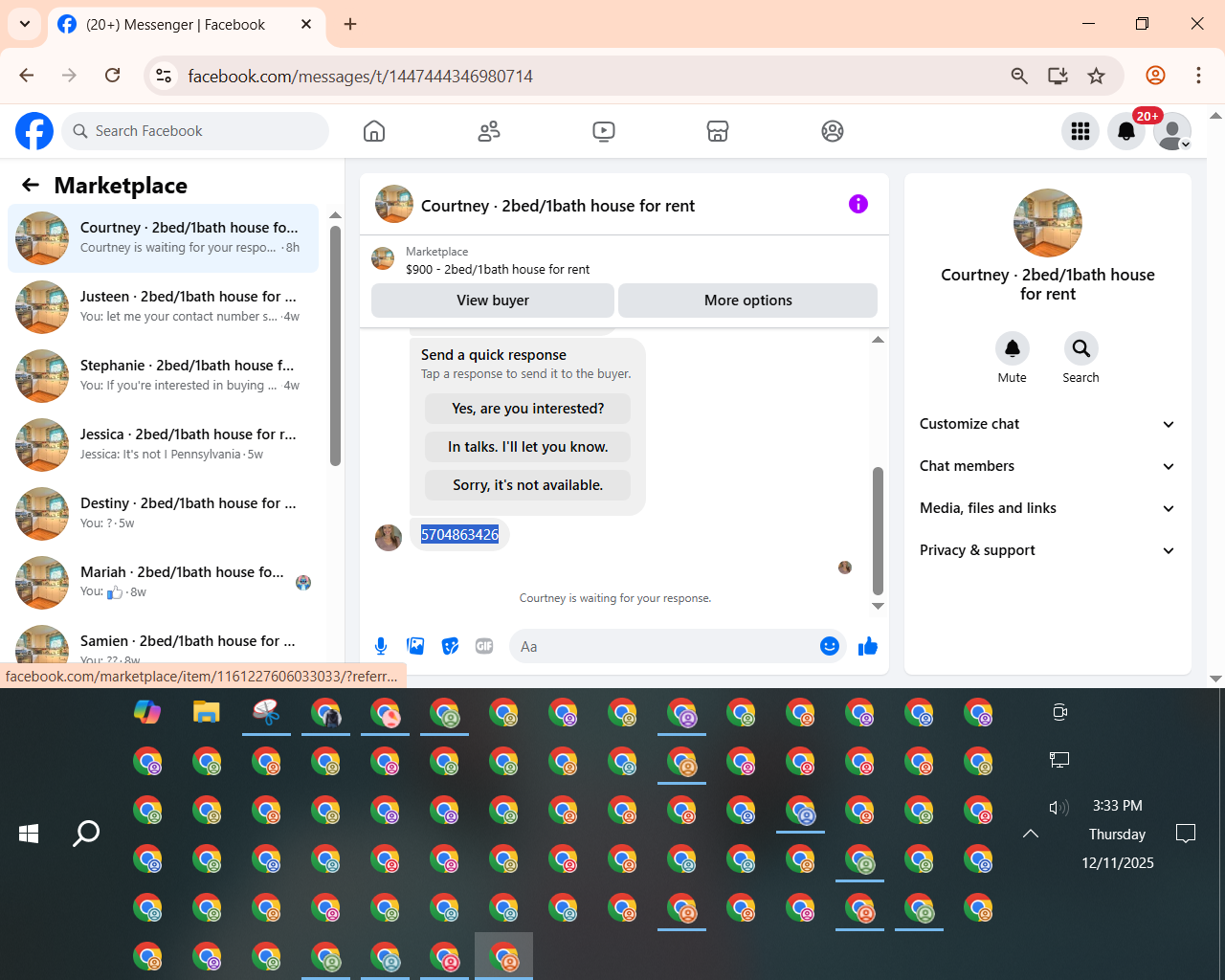Reload the page in Chrome
1225x980 pixels.
[112, 75]
